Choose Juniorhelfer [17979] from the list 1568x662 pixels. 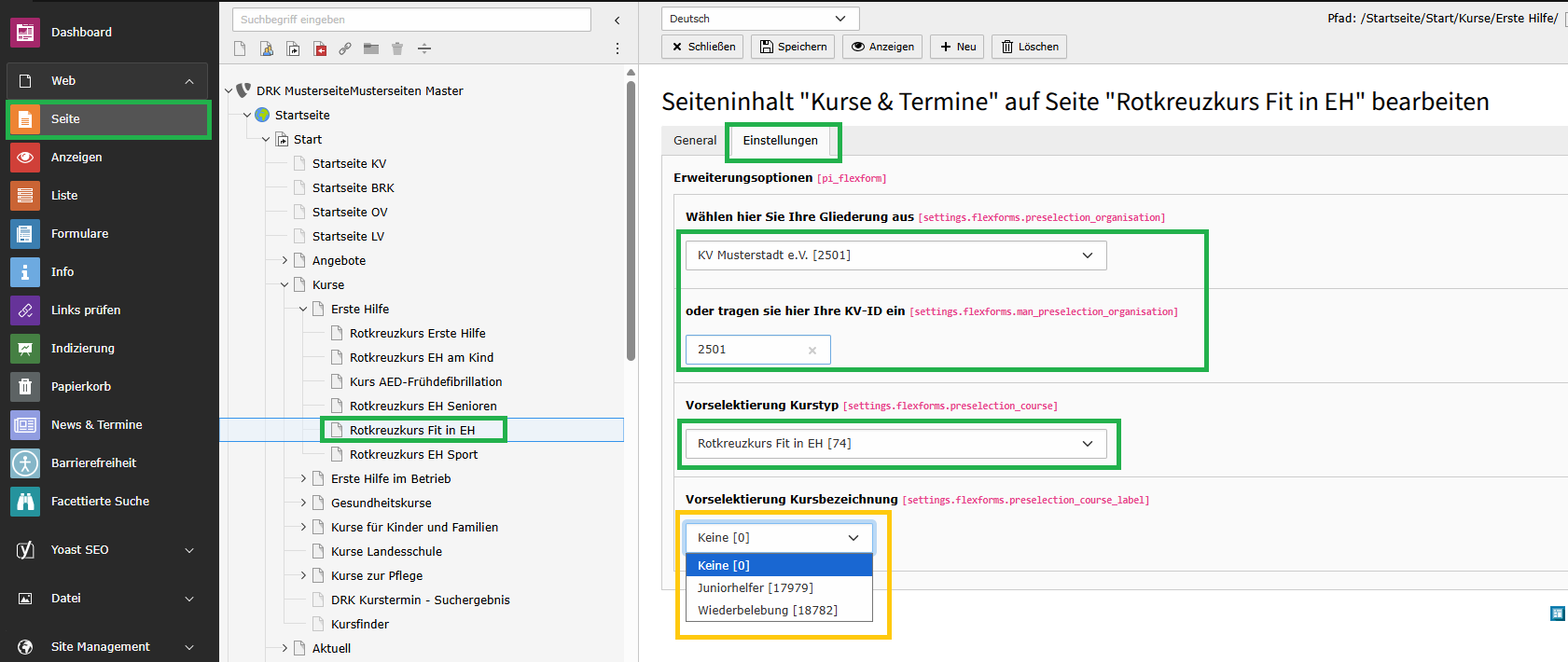pyautogui.click(x=756, y=588)
